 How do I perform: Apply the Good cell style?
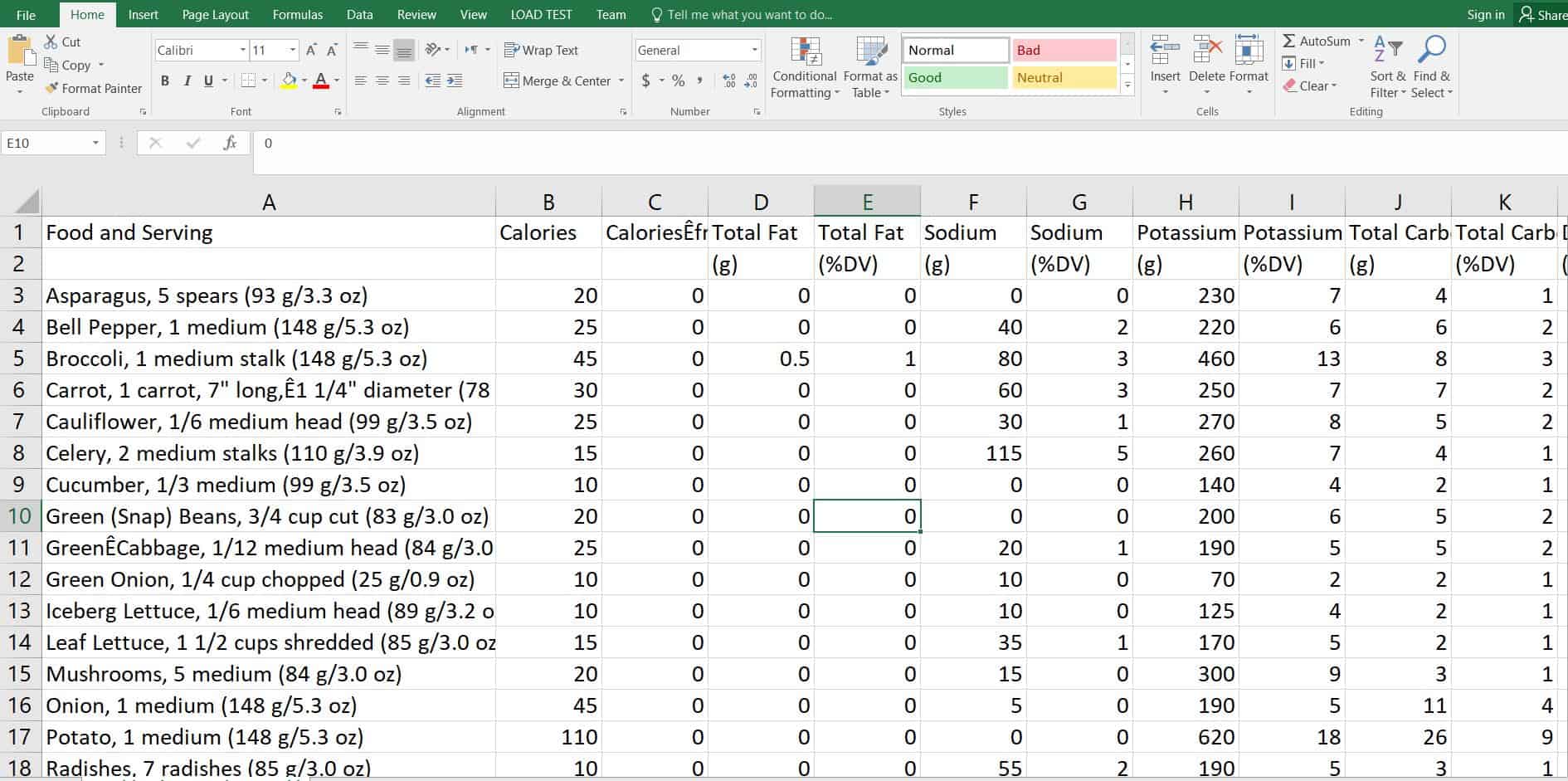click(955, 77)
